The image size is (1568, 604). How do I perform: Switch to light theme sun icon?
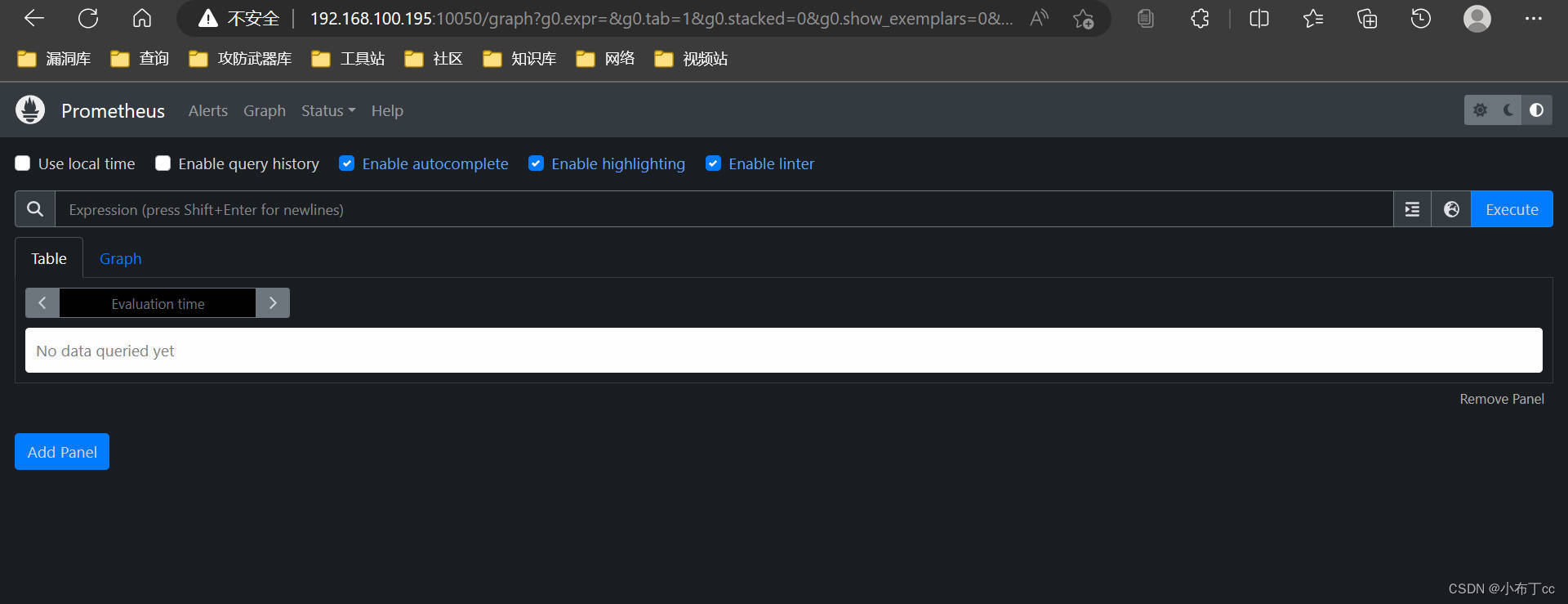point(1480,110)
